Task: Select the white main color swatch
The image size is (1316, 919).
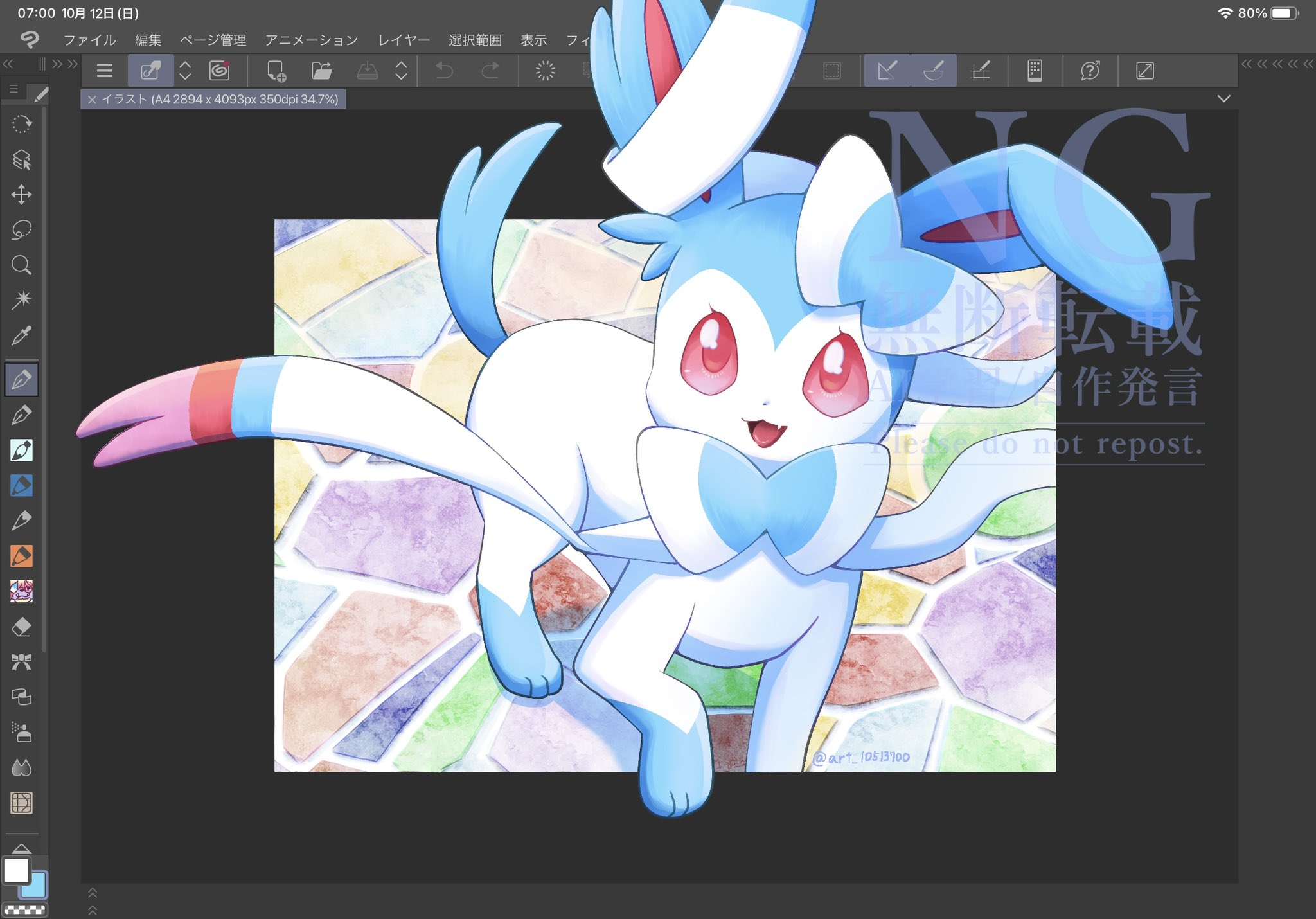Action: coord(17,871)
